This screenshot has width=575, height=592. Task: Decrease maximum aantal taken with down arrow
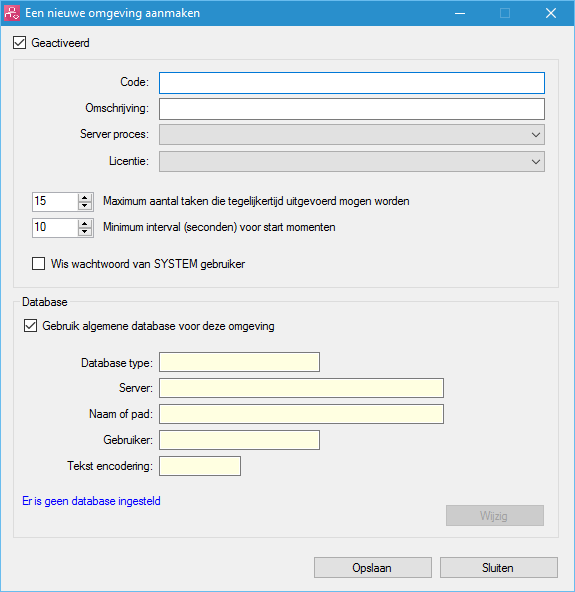click(x=85, y=206)
